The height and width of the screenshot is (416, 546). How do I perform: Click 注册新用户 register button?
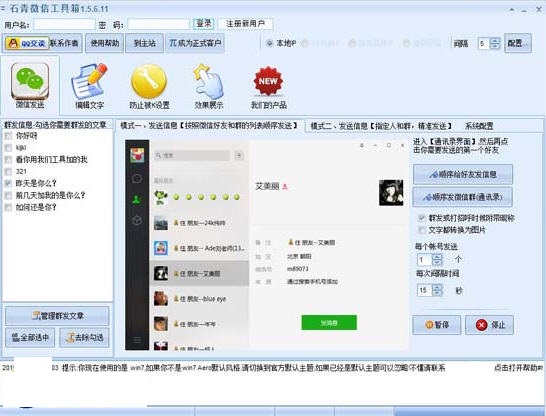pos(245,24)
